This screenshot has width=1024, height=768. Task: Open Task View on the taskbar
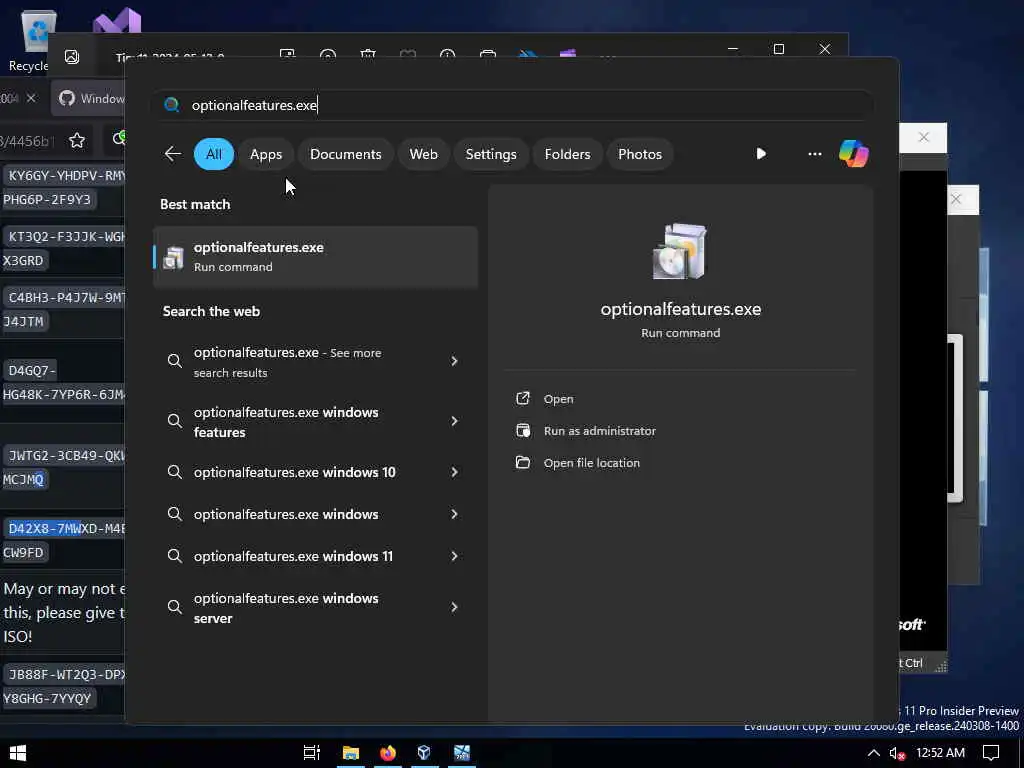[x=312, y=753]
